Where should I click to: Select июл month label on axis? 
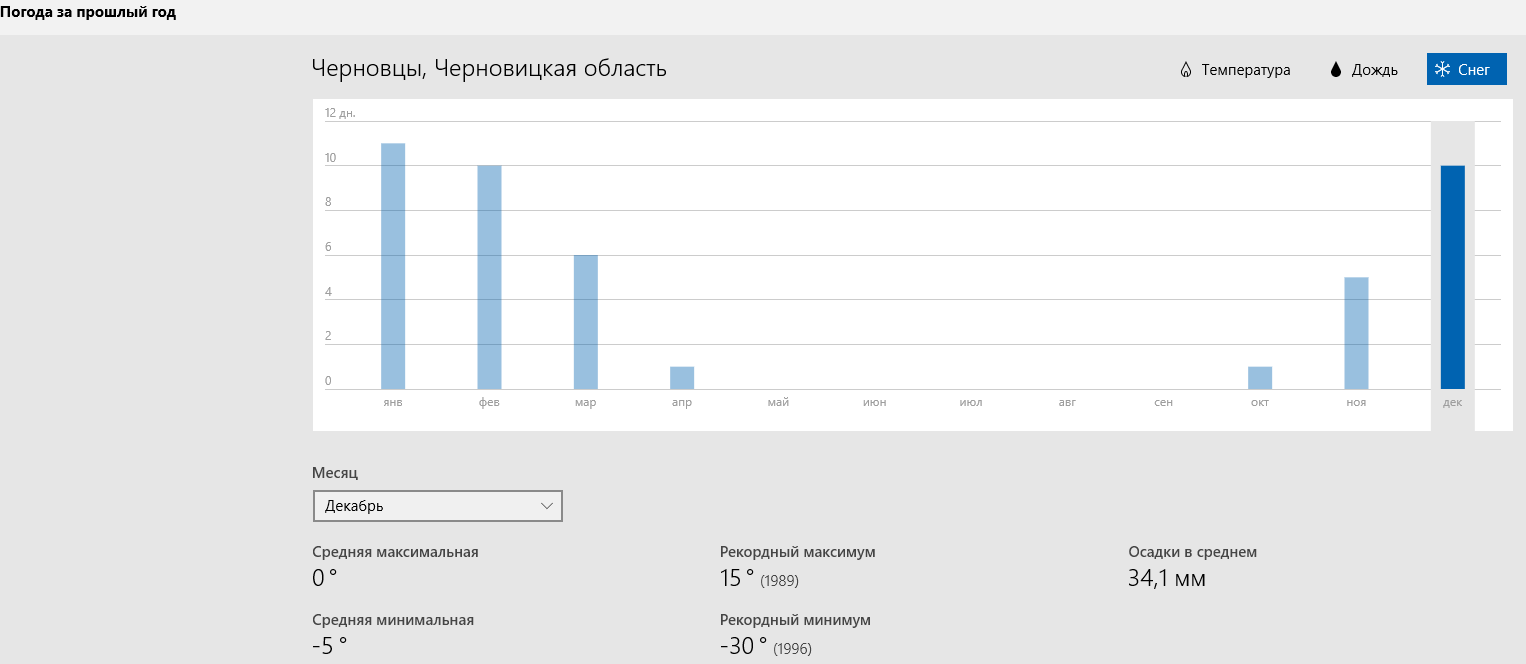[970, 402]
